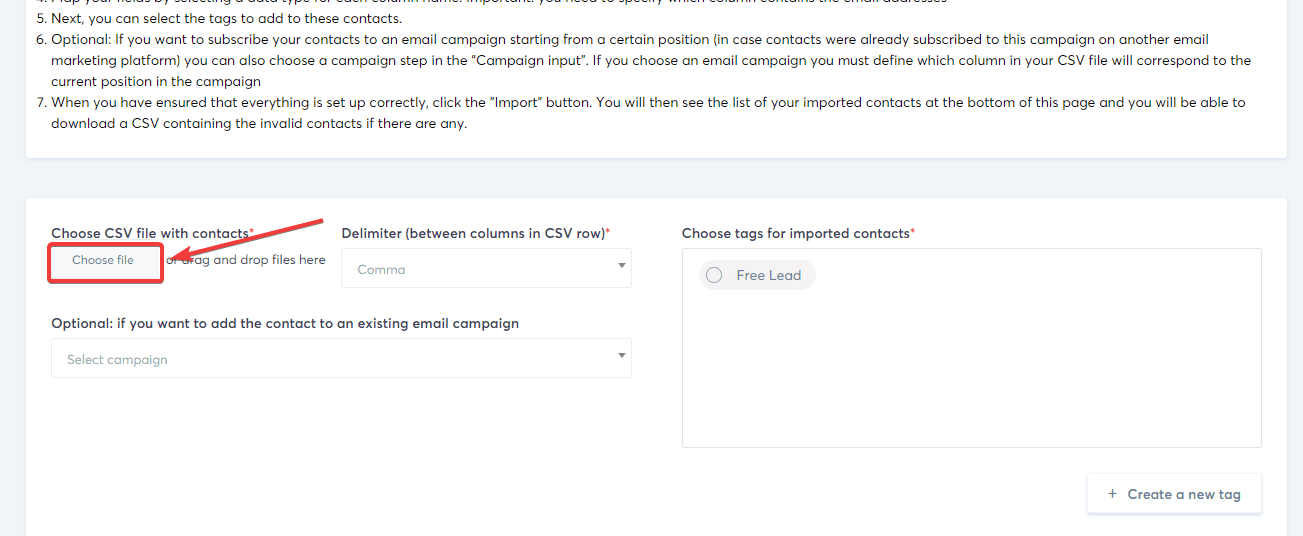Click the Choose file button
The image size is (1303, 536).
(x=104, y=261)
